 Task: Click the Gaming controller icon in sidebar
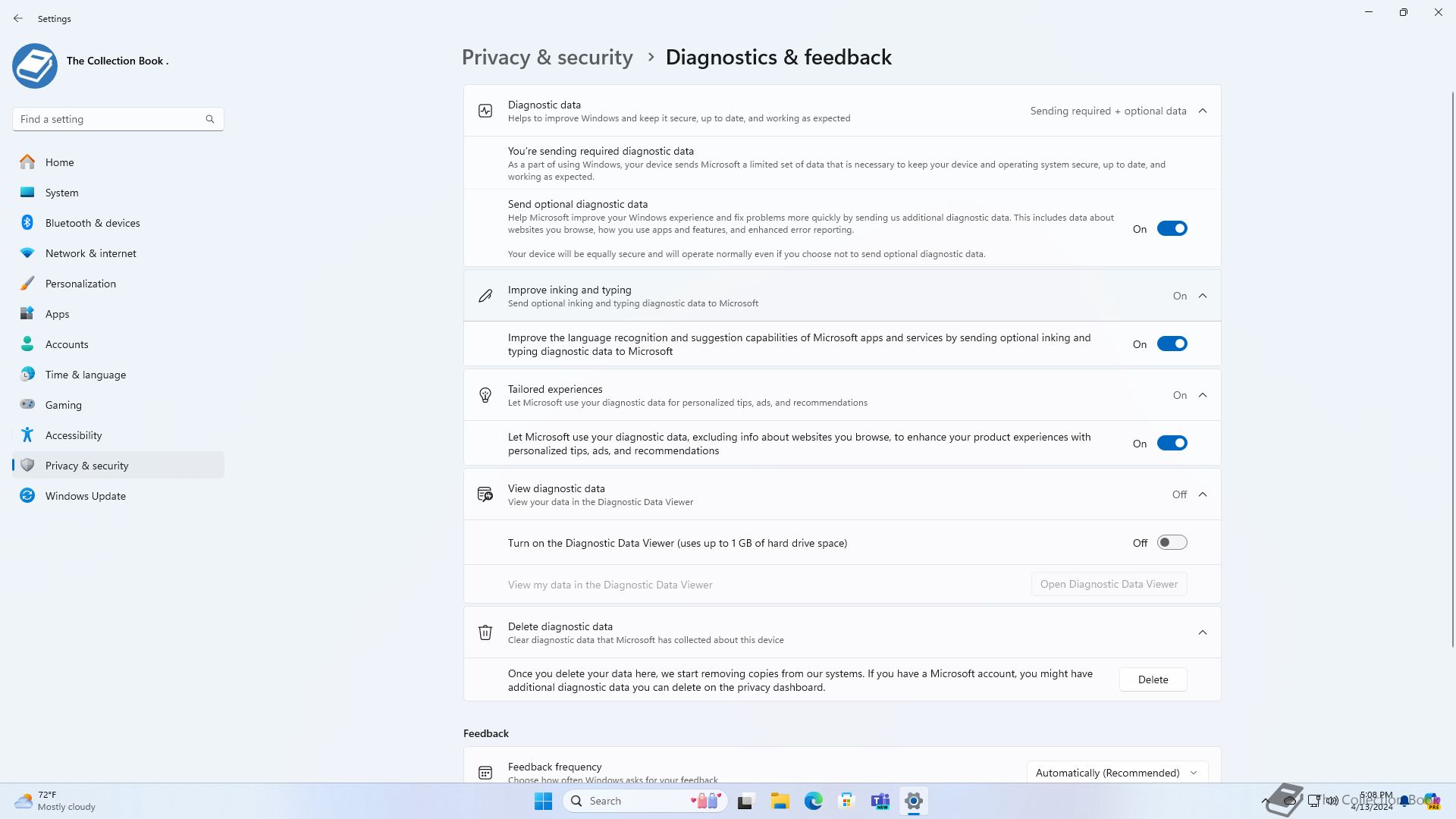[x=27, y=404]
